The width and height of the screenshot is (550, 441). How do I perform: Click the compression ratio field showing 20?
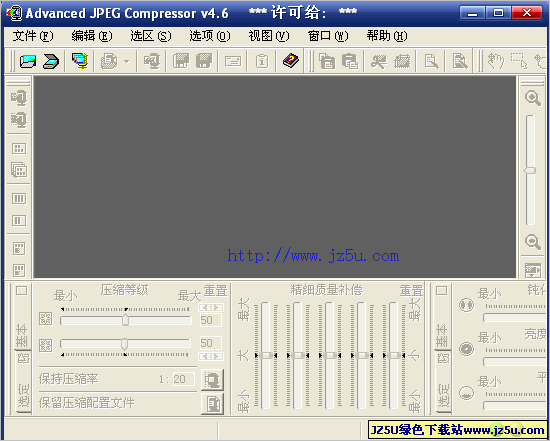(x=184, y=379)
